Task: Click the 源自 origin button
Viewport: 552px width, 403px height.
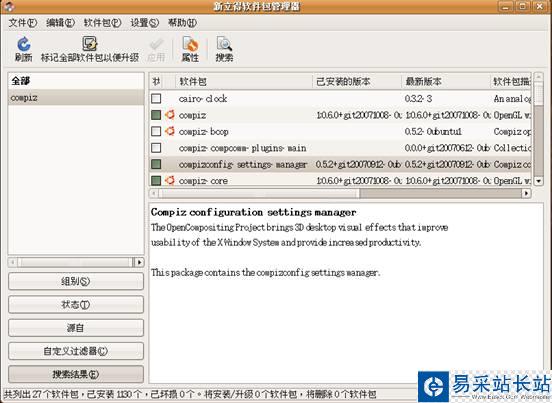Action: [x=76, y=328]
